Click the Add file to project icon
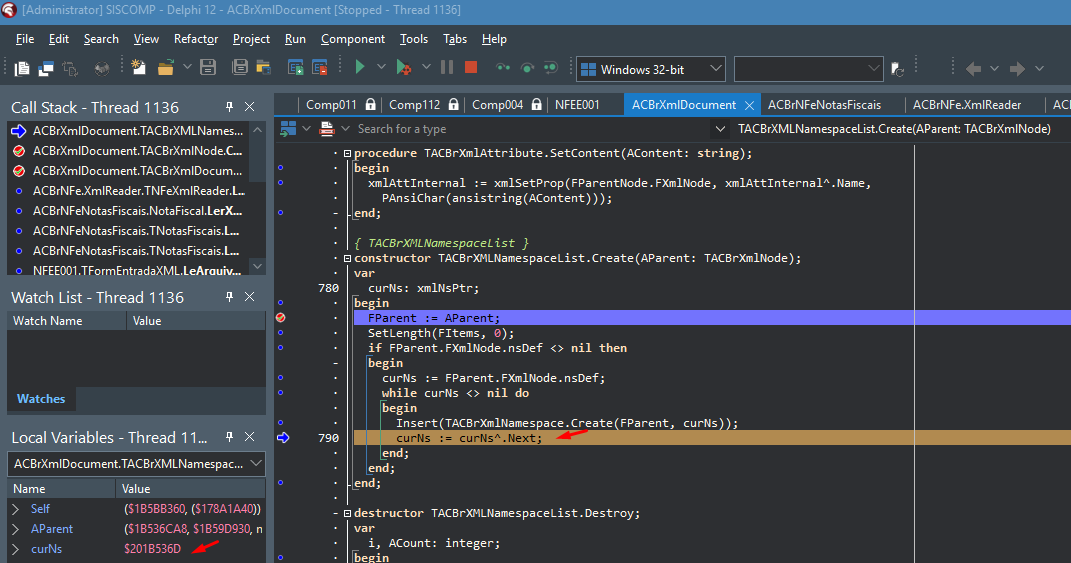1071x563 pixels. (x=296, y=67)
